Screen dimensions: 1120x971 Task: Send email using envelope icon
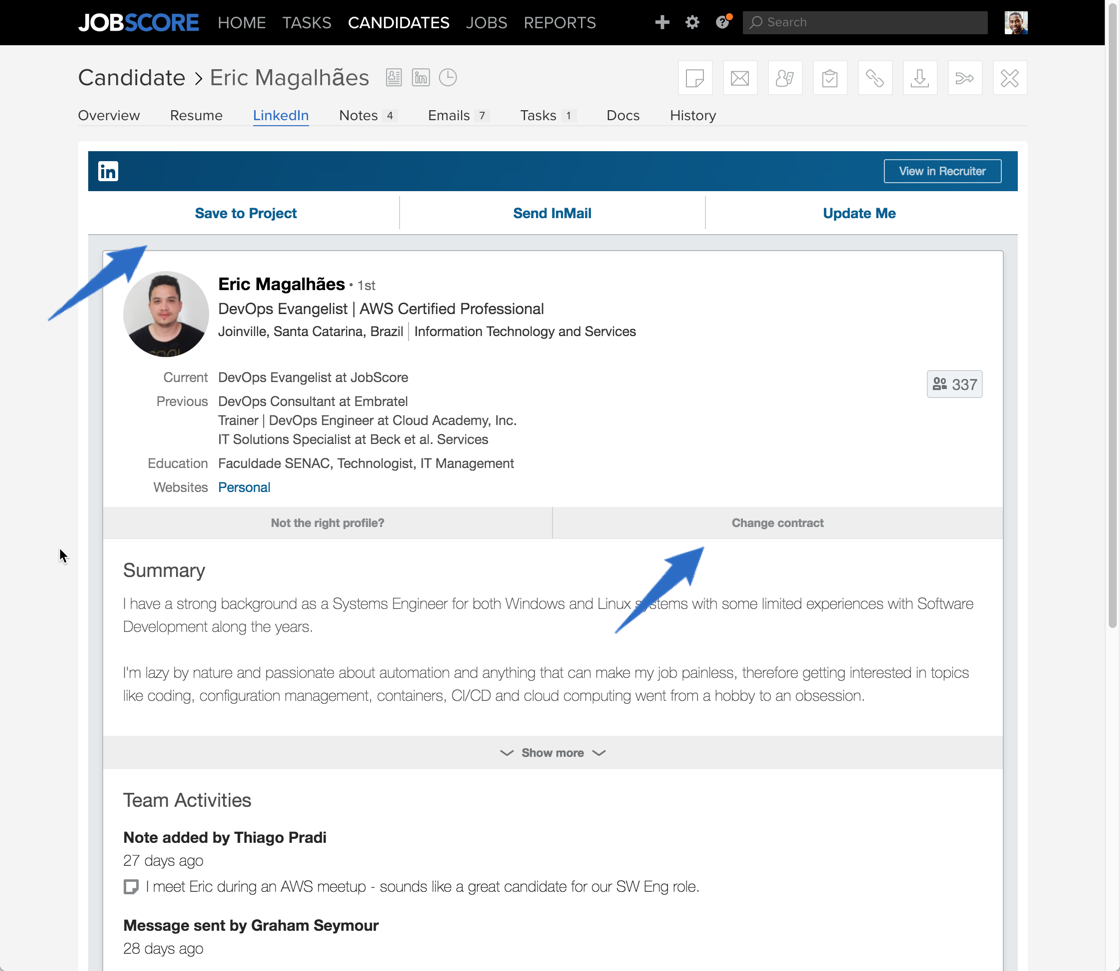pos(740,78)
